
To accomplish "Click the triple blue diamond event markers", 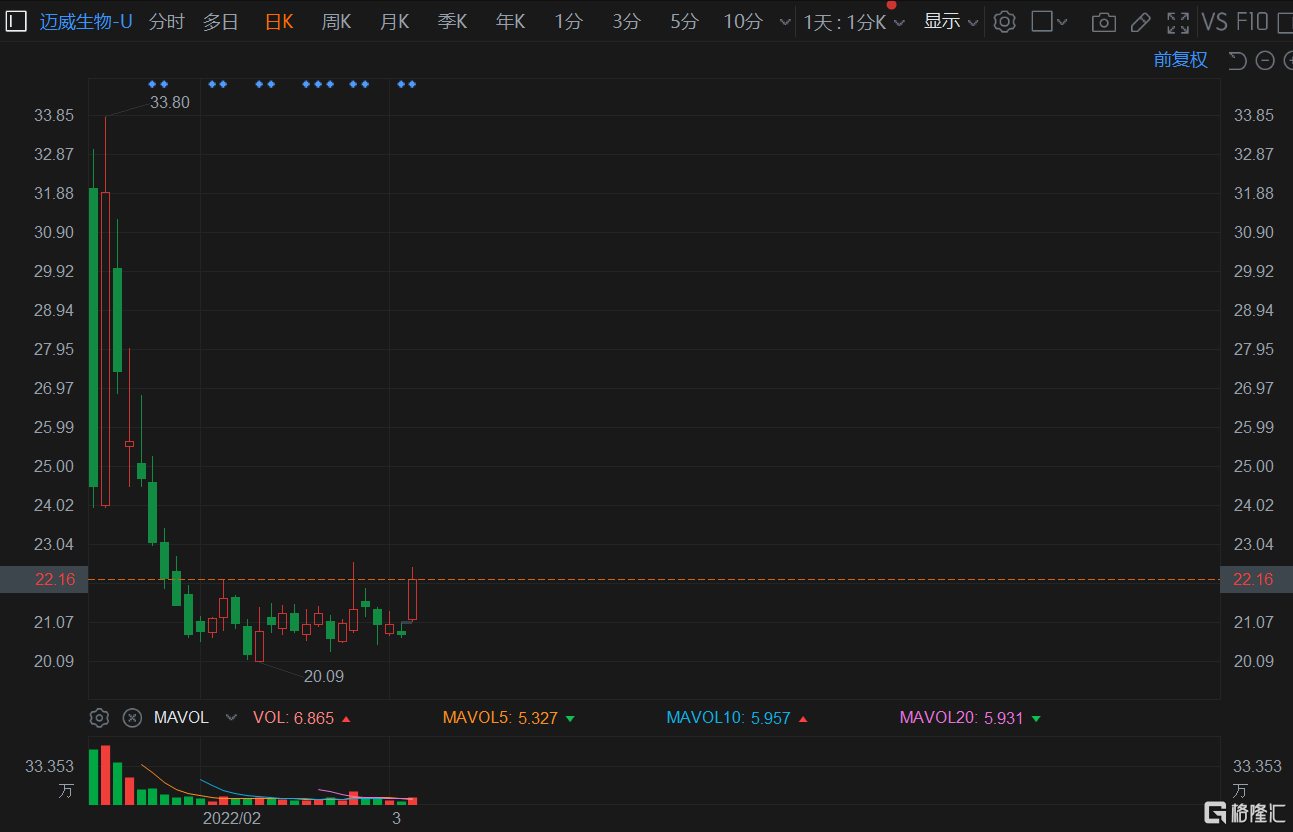I will point(318,84).
